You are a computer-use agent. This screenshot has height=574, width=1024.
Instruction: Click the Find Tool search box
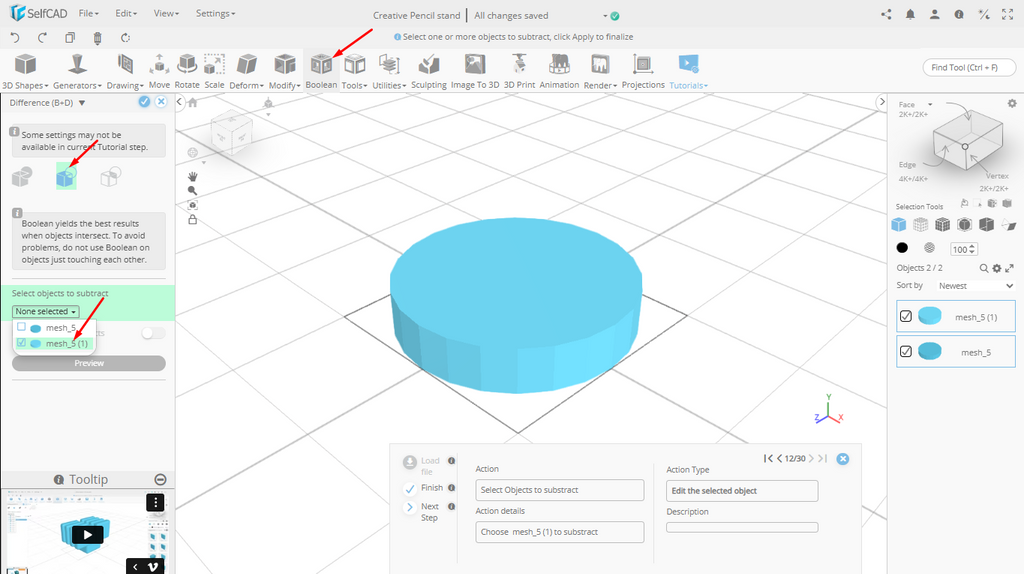point(969,67)
